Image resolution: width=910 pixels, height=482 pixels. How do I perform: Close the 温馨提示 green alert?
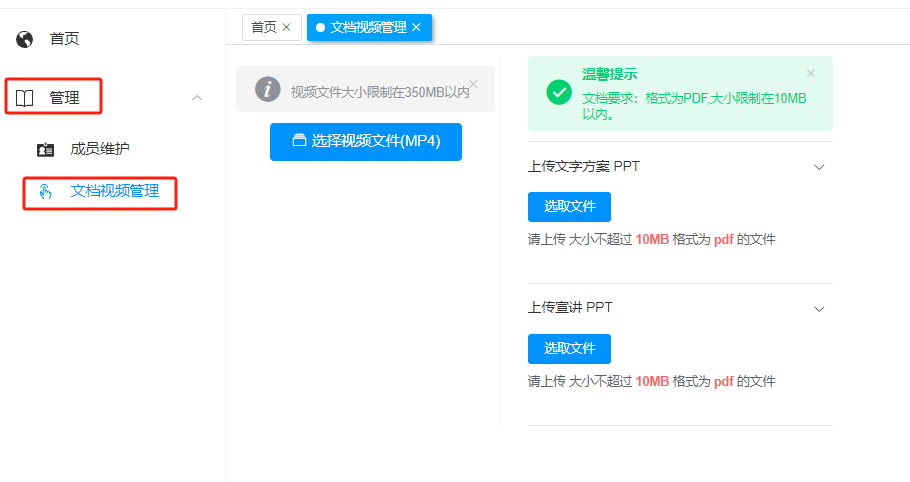(x=811, y=73)
